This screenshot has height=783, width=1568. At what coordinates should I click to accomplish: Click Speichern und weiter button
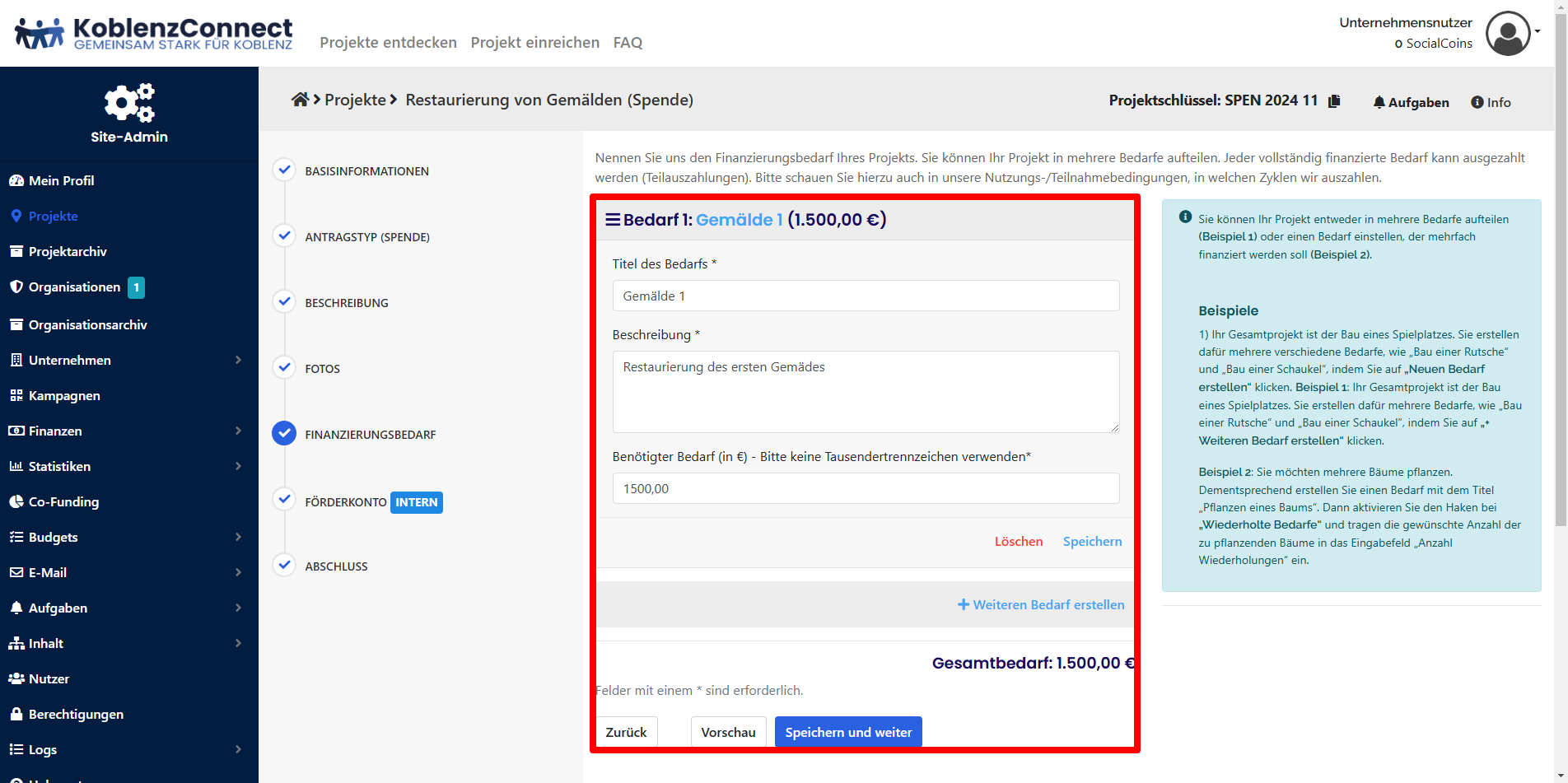pyautogui.click(x=848, y=732)
